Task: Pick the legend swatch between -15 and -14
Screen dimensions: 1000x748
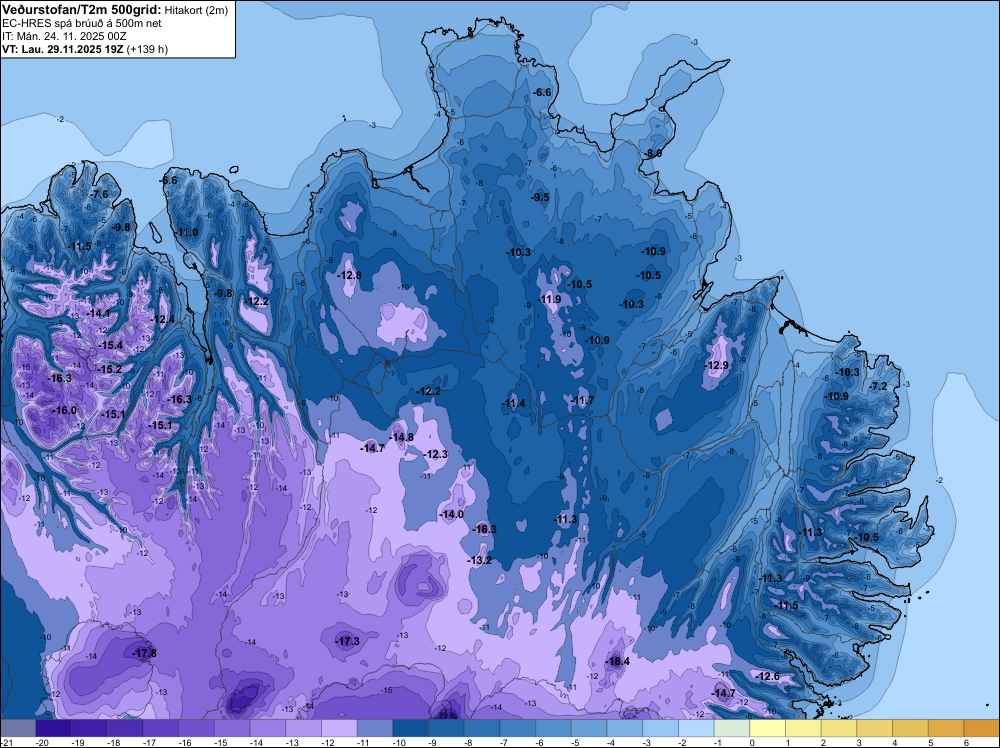Action: pos(232,728)
